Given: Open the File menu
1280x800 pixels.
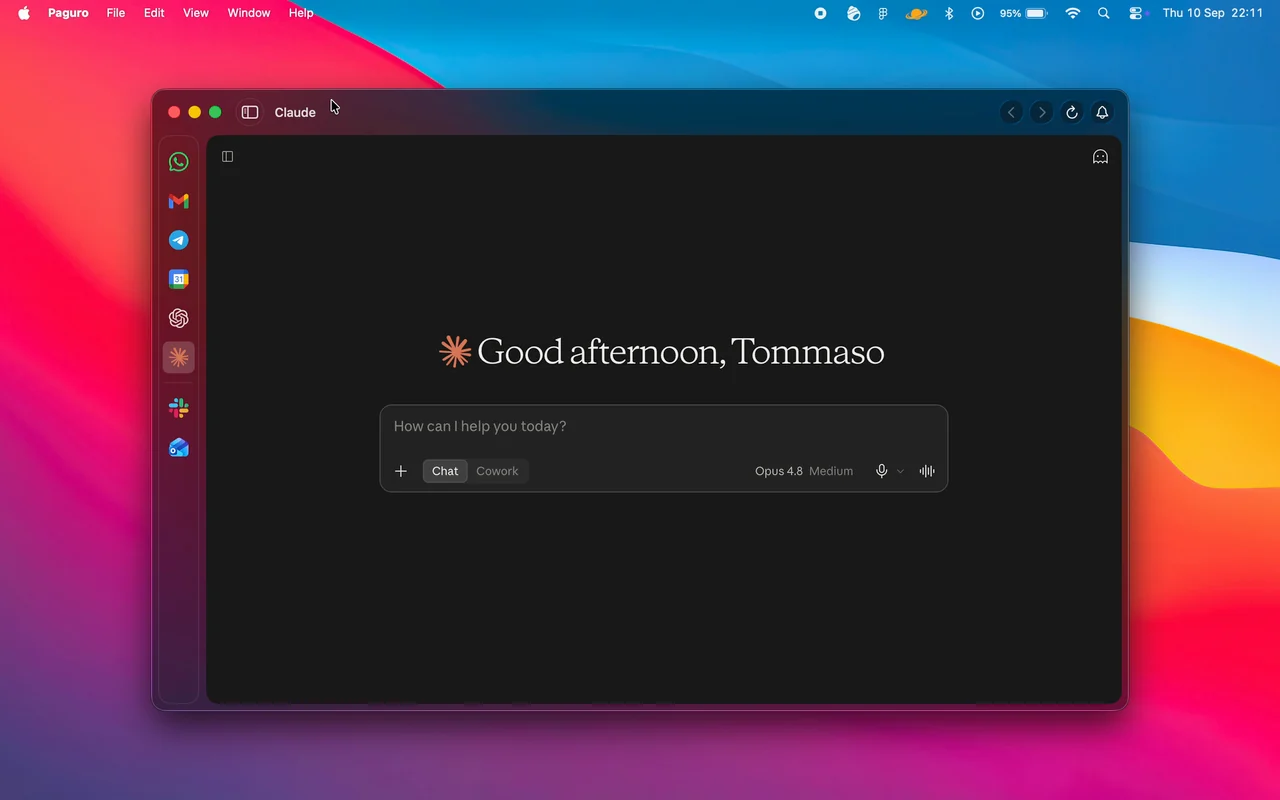Looking at the screenshot, I should 116,13.
